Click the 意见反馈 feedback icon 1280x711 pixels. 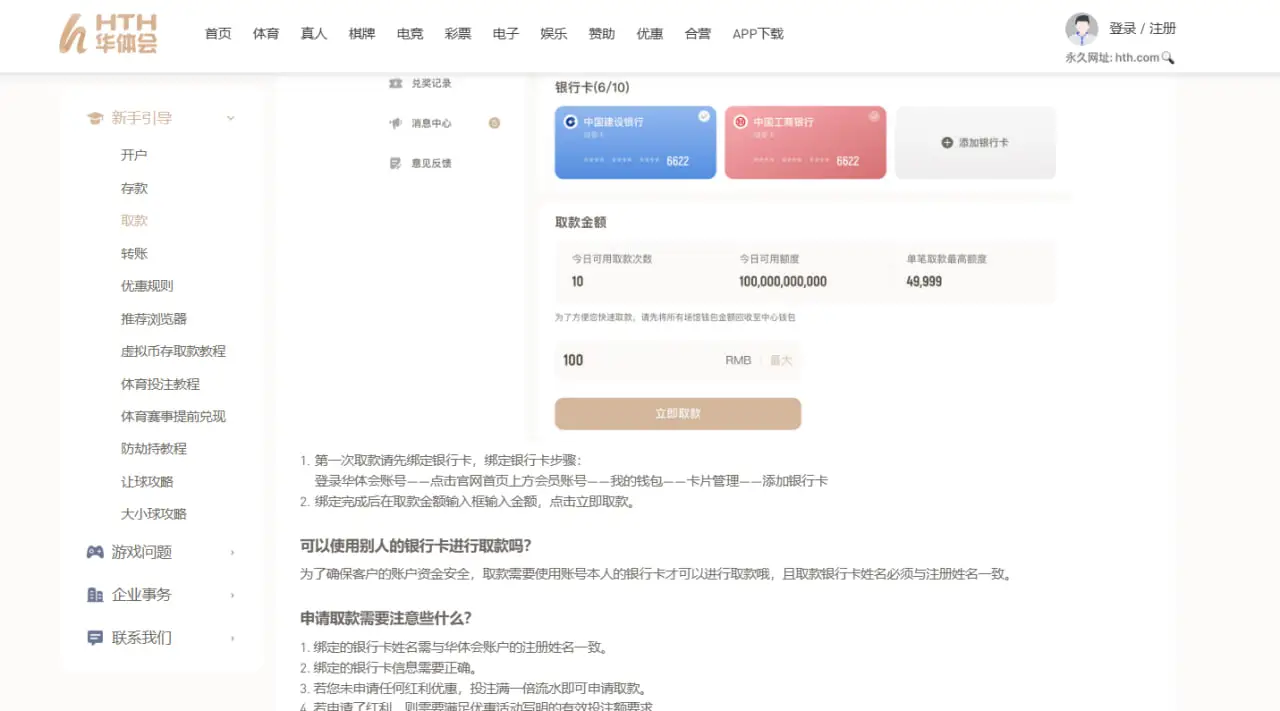tap(396, 163)
